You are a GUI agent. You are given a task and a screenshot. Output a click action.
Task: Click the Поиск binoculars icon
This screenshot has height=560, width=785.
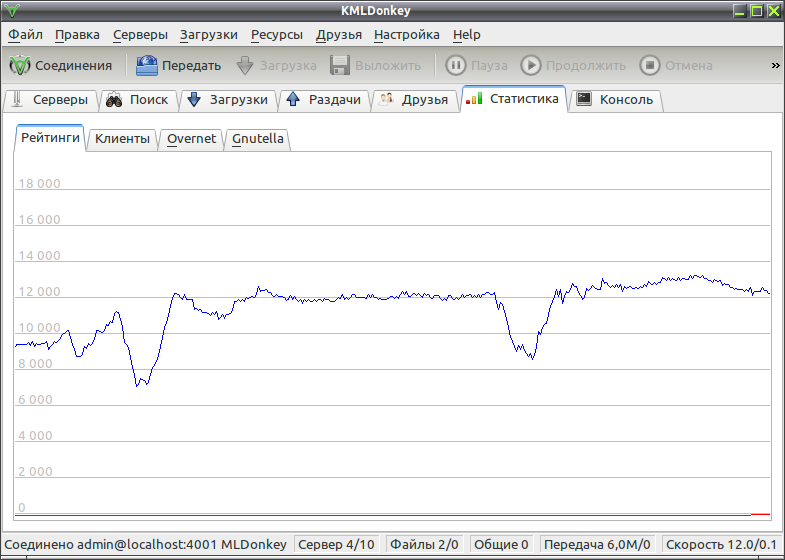(114, 100)
